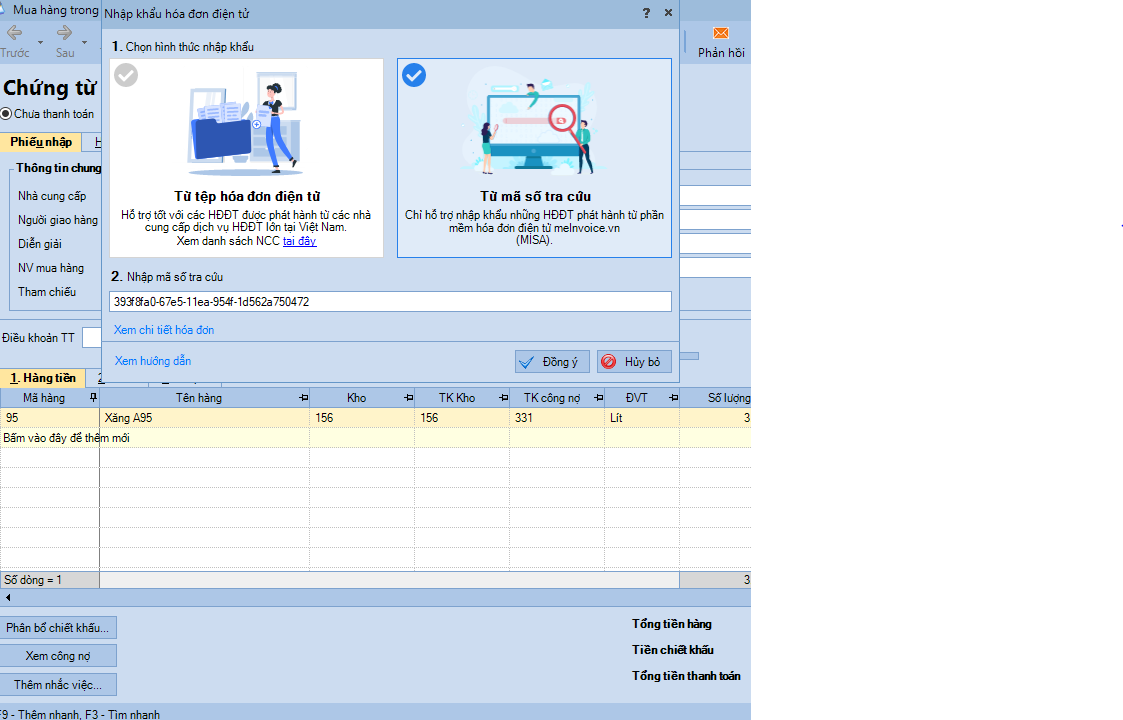Click the Trước back arrow icon

click(14, 33)
